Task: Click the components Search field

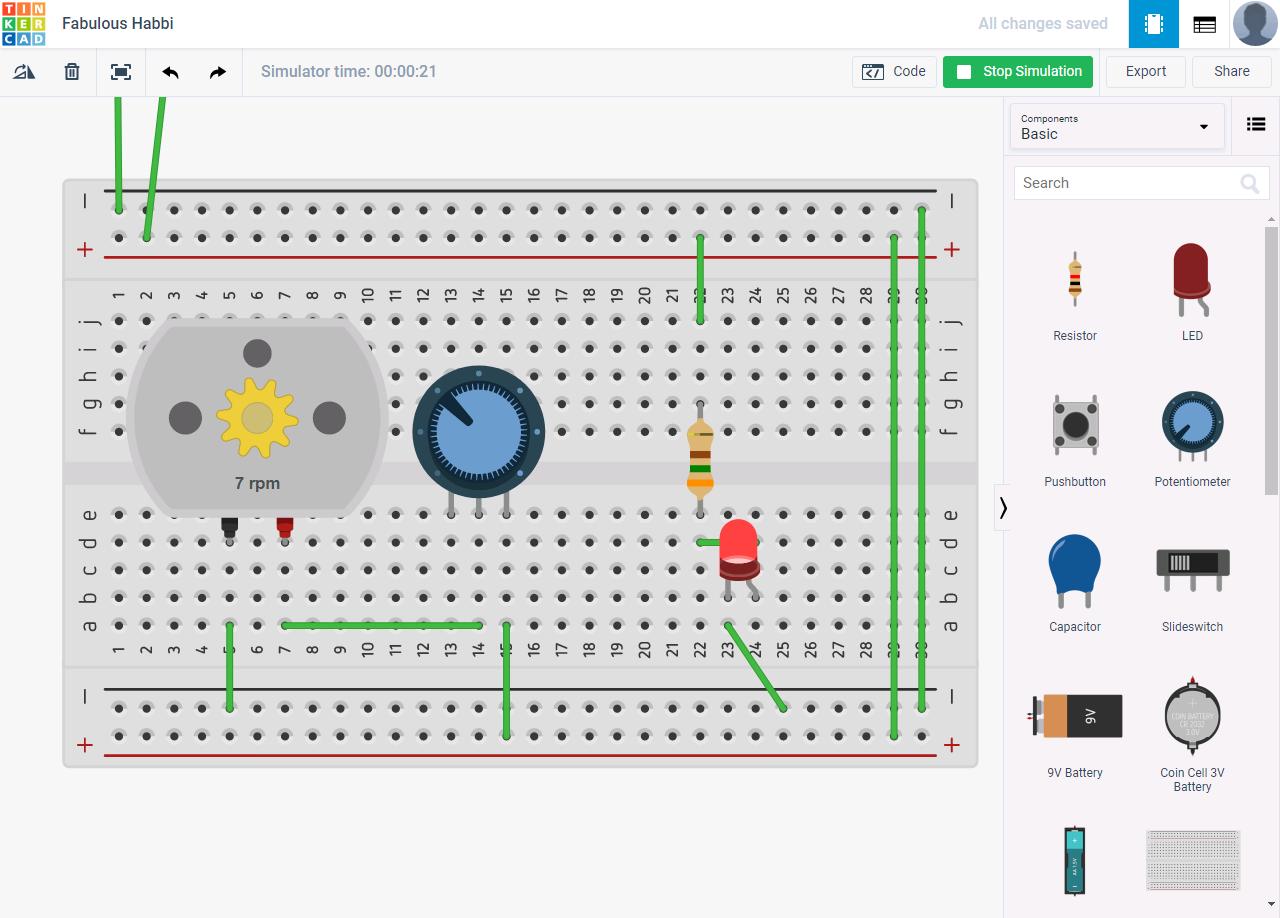Action: coord(1130,183)
